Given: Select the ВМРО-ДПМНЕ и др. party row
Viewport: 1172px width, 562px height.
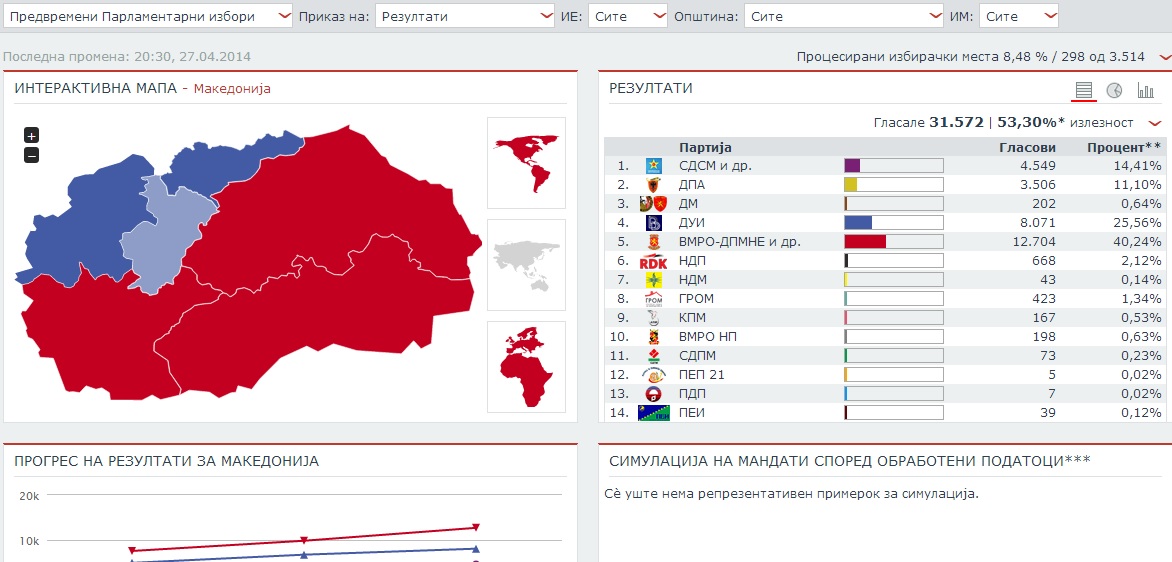Looking at the screenshot, I should point(740,242).
